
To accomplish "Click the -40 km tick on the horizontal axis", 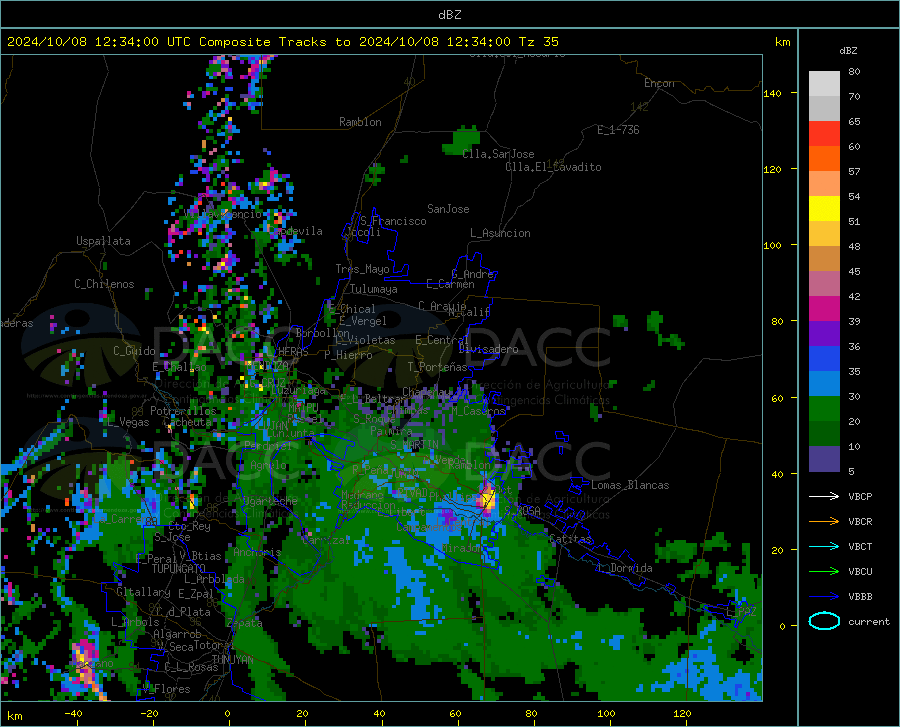I will [73, 714].
